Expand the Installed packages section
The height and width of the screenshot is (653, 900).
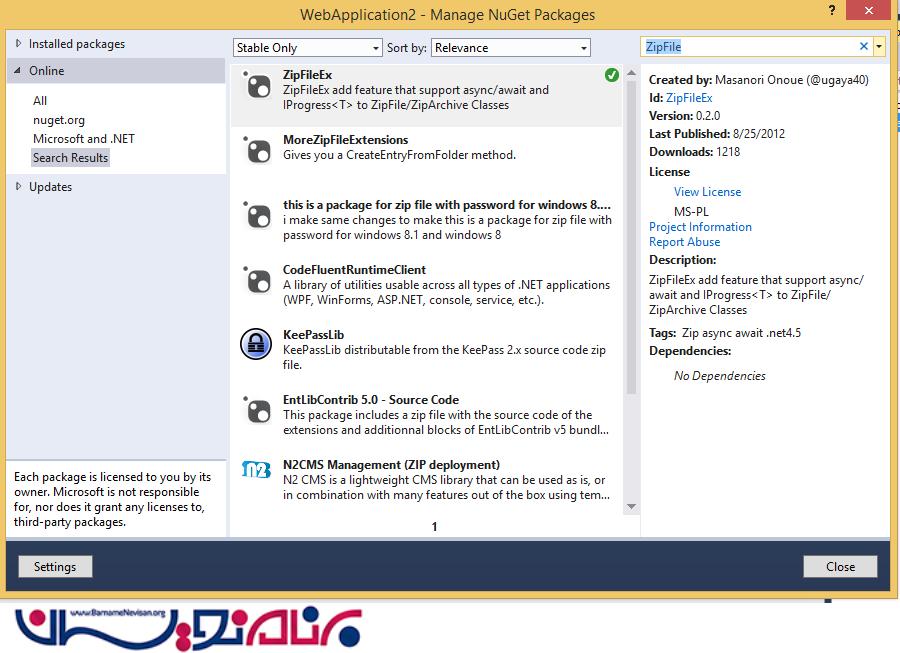18,44
